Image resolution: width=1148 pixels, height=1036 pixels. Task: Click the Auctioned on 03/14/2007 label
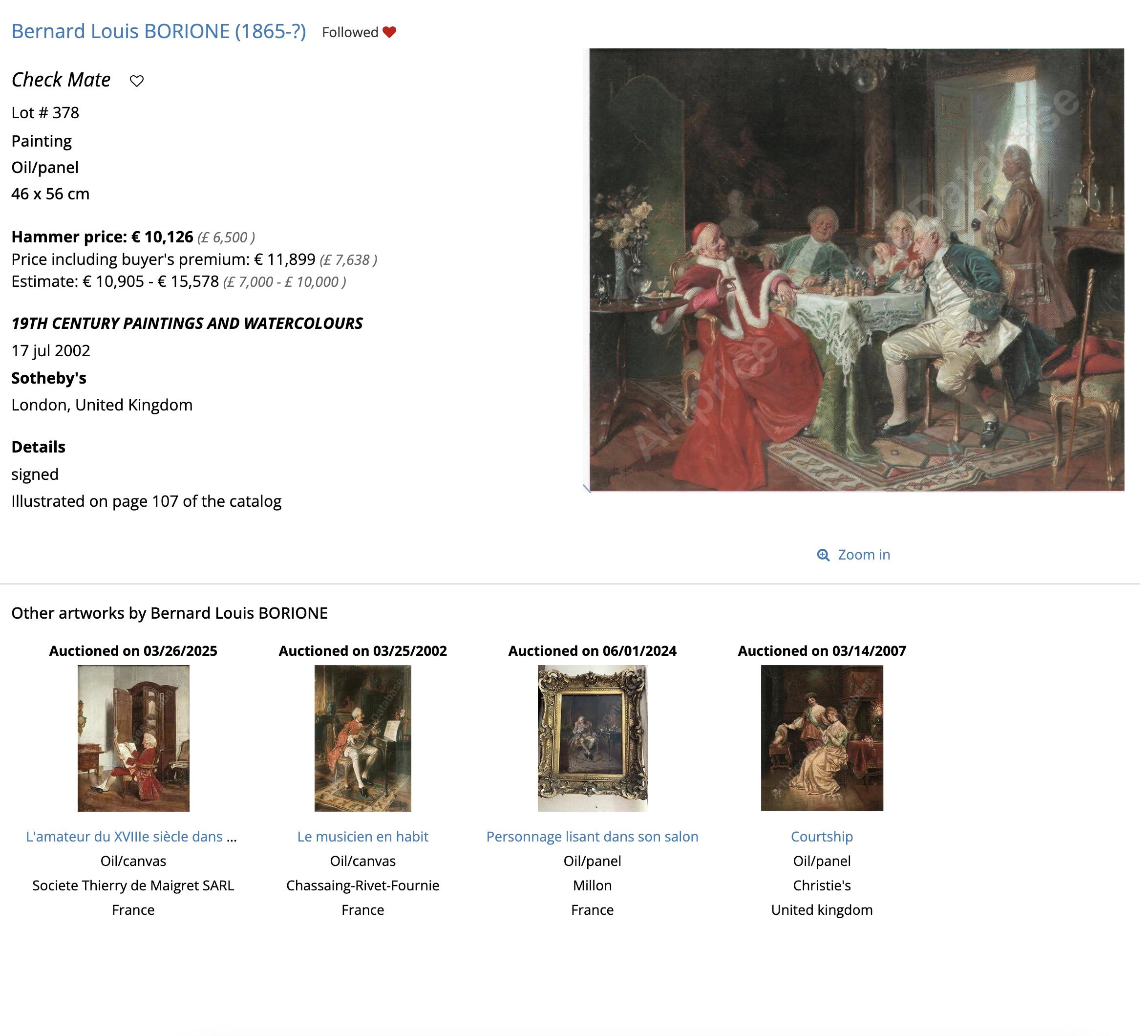coord(822,650)
